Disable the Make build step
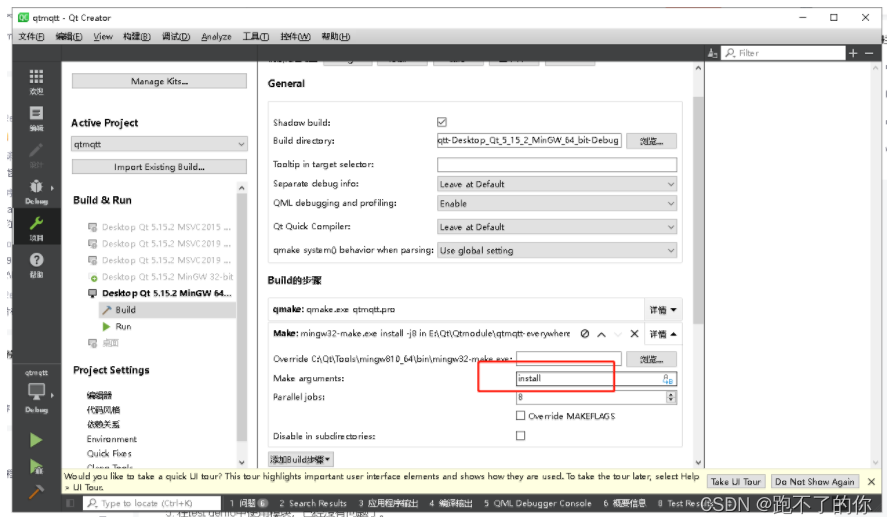Viewport: 888px width, 524px height. (584, 334)
